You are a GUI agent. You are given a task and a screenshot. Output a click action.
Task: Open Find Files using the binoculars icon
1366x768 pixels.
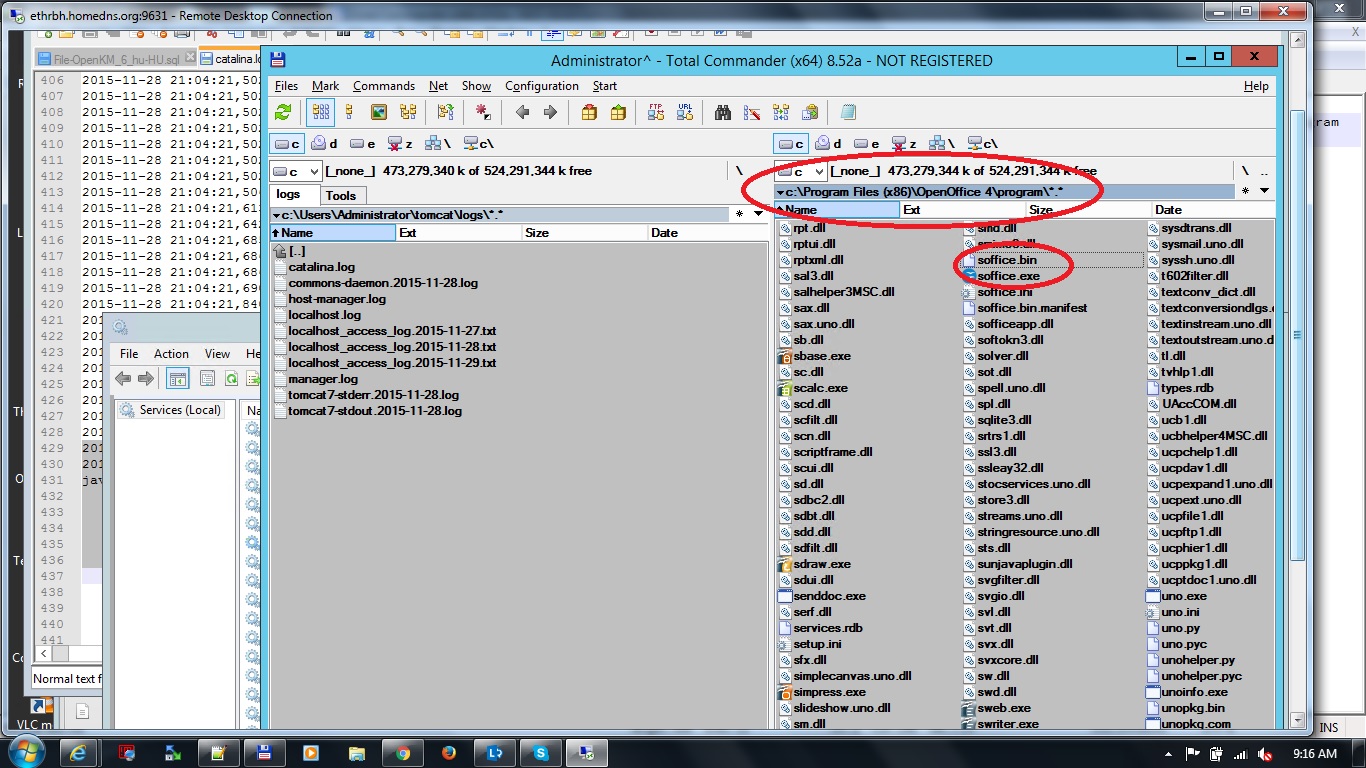pyautogui.click(x=723, y=111)
